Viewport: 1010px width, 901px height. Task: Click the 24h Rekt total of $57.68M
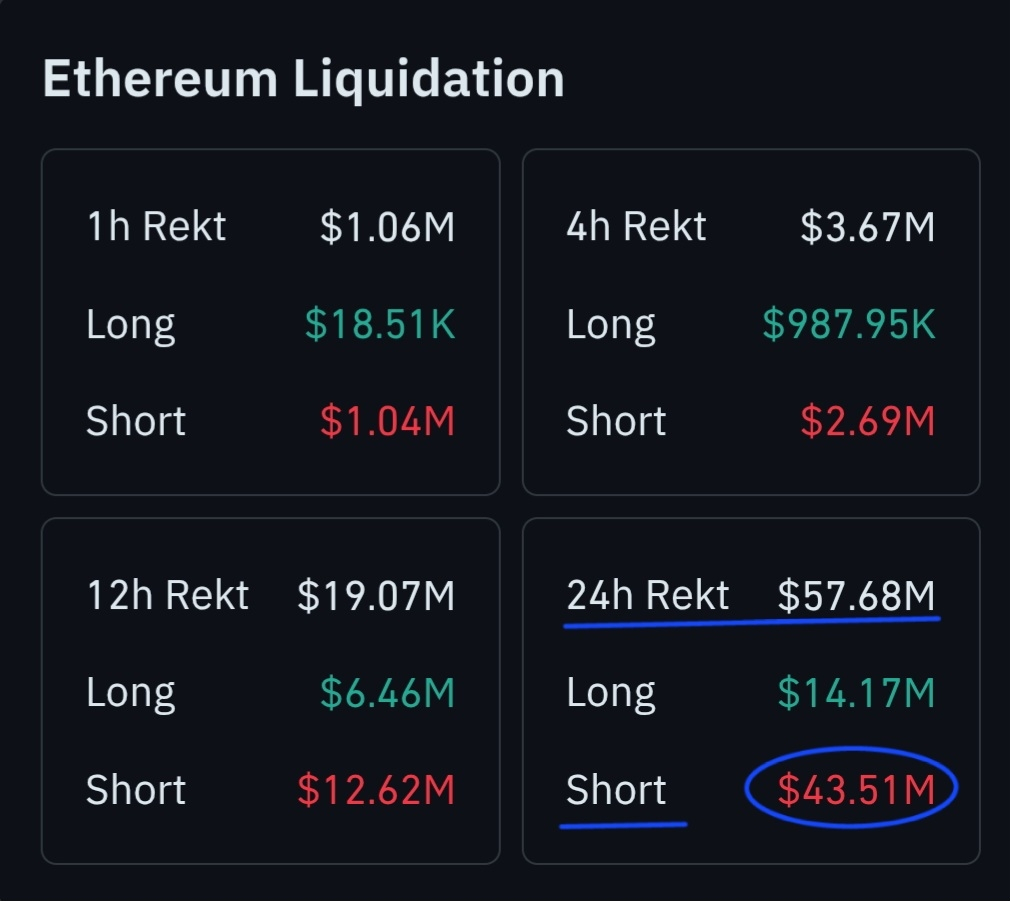tap(856, 596)
